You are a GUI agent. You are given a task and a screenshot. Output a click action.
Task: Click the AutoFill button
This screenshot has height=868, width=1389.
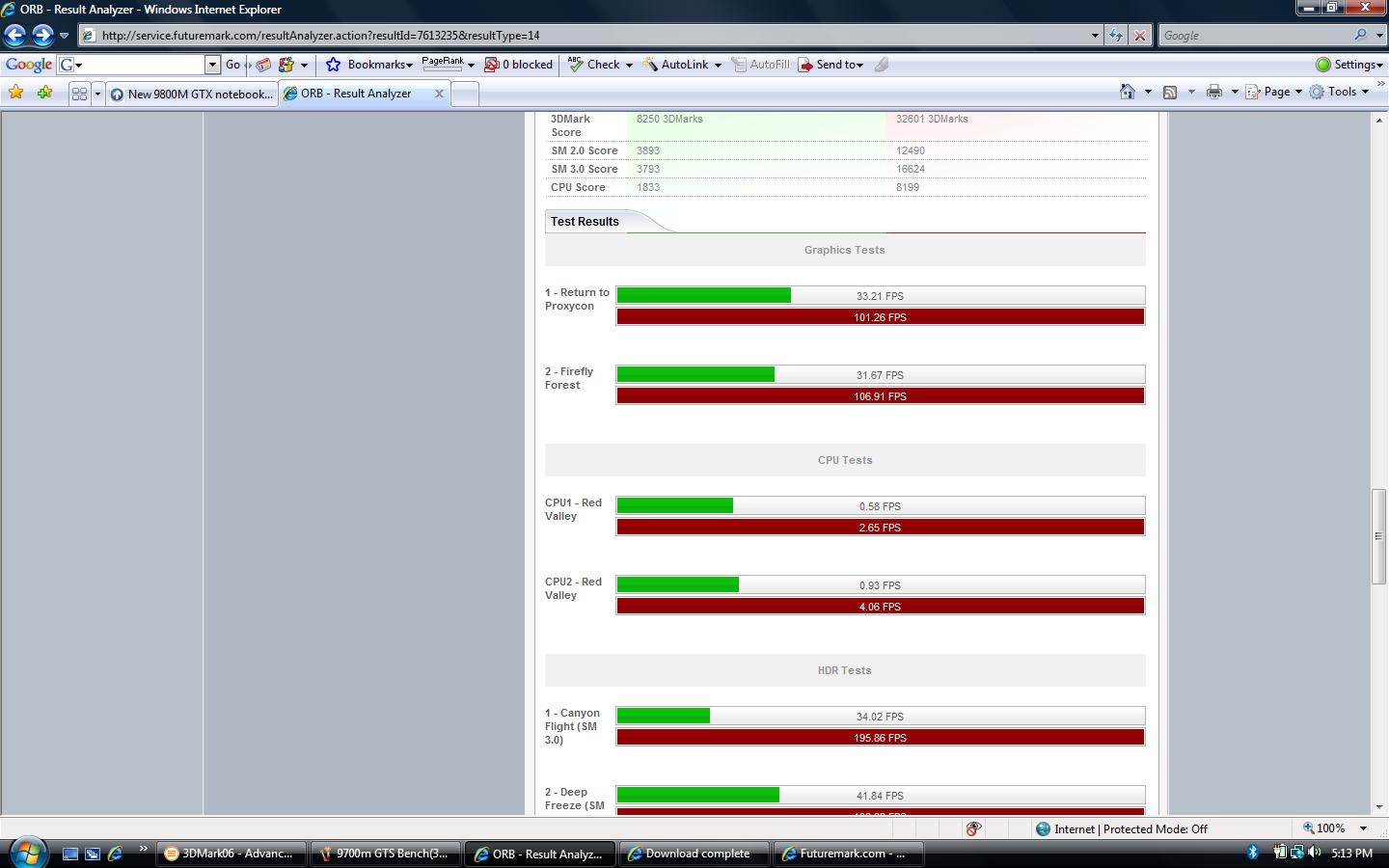coord(760,65)
